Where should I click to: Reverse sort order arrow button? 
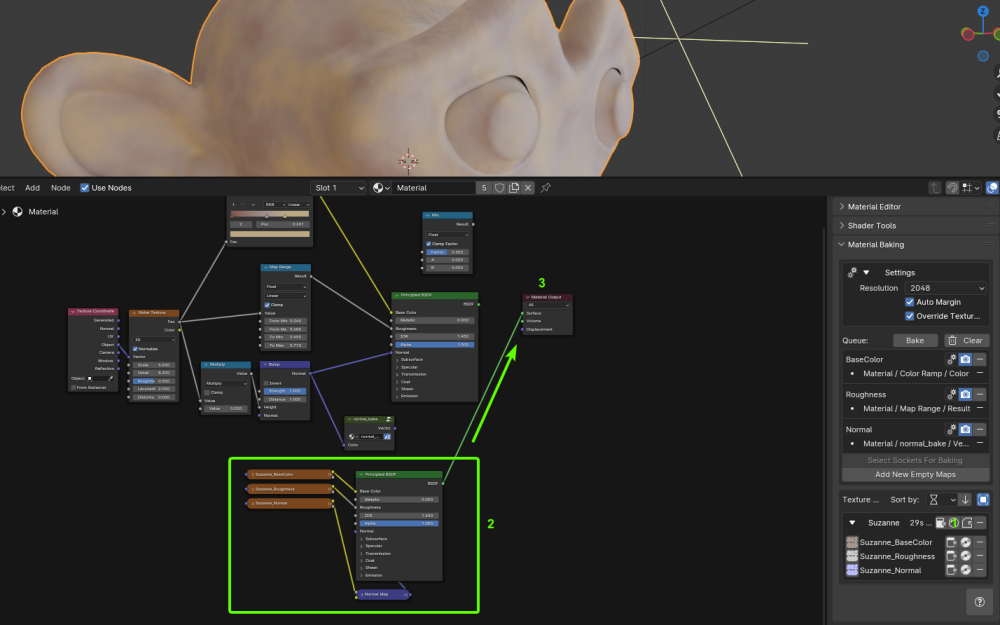click(x=966, y=499)
